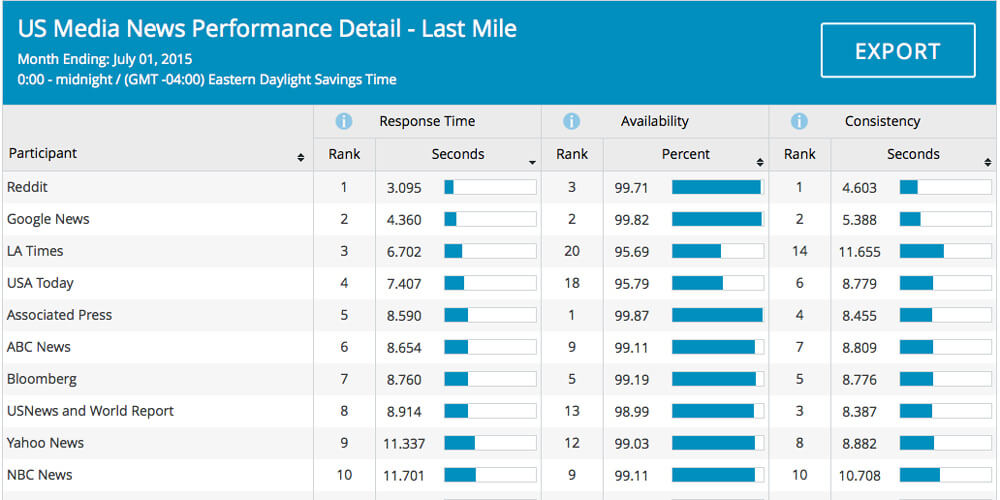Click Google News 4.360 response time
This screenshot has width=1000, height=500.
[x=404, y=220]
